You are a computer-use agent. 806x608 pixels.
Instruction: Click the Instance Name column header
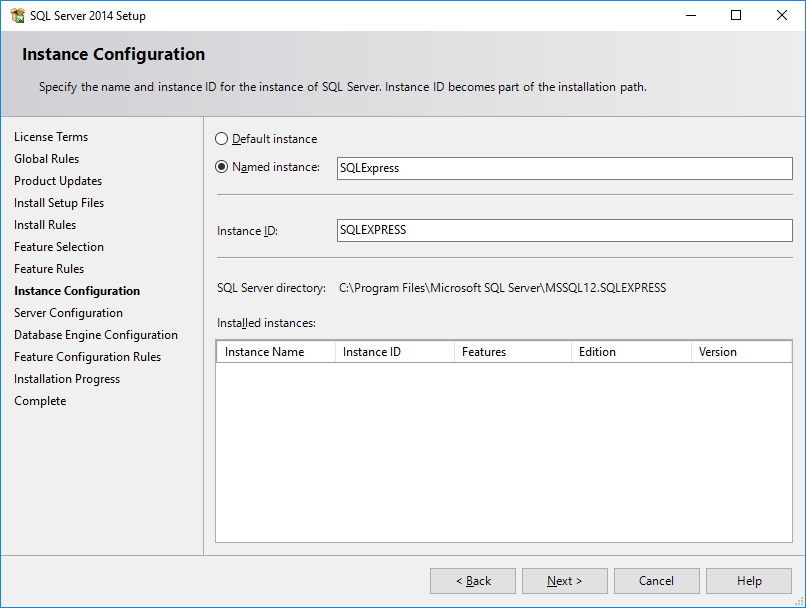(x=276, y=351)
